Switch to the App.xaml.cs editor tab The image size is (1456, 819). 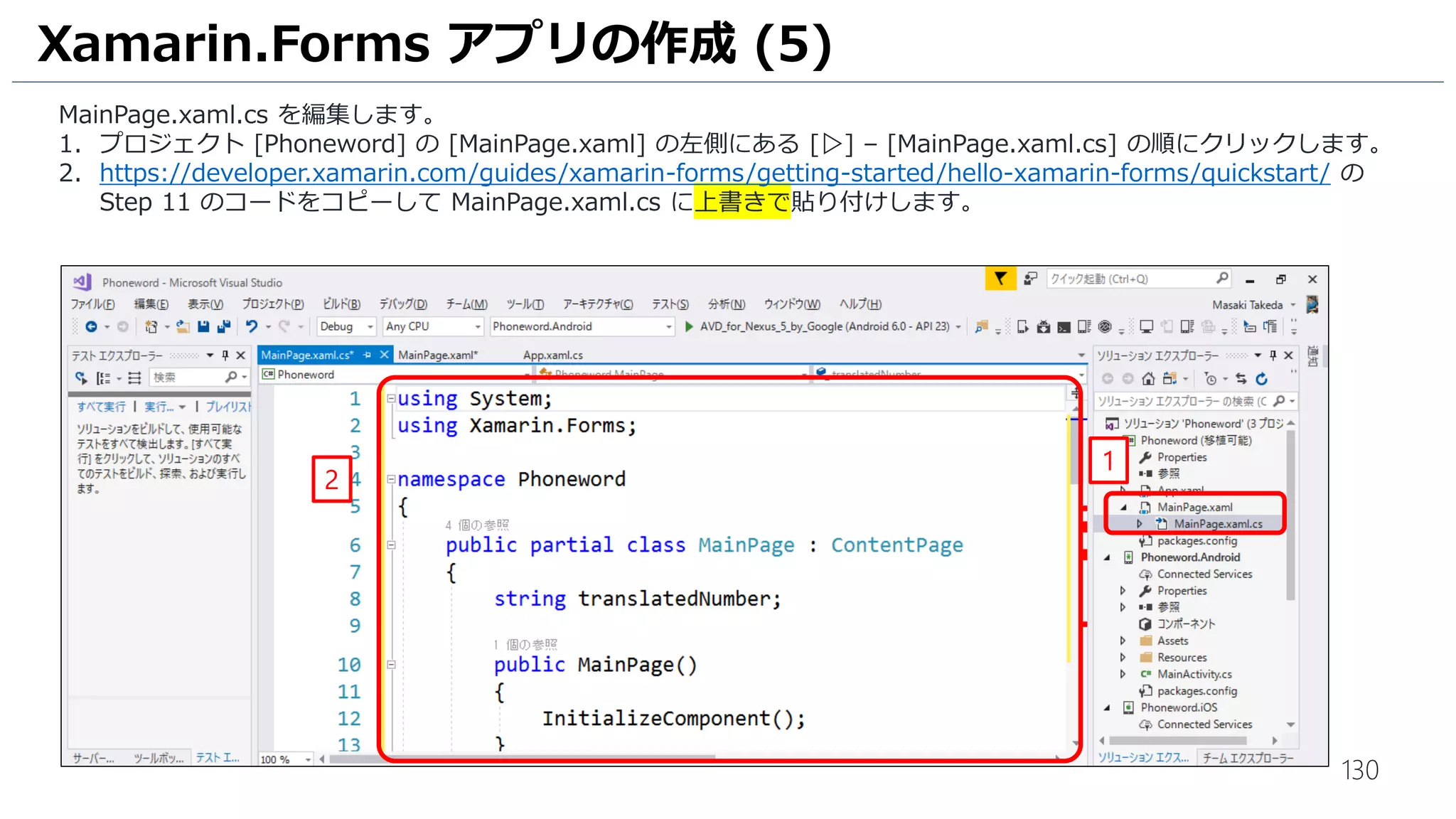point(553,355)
